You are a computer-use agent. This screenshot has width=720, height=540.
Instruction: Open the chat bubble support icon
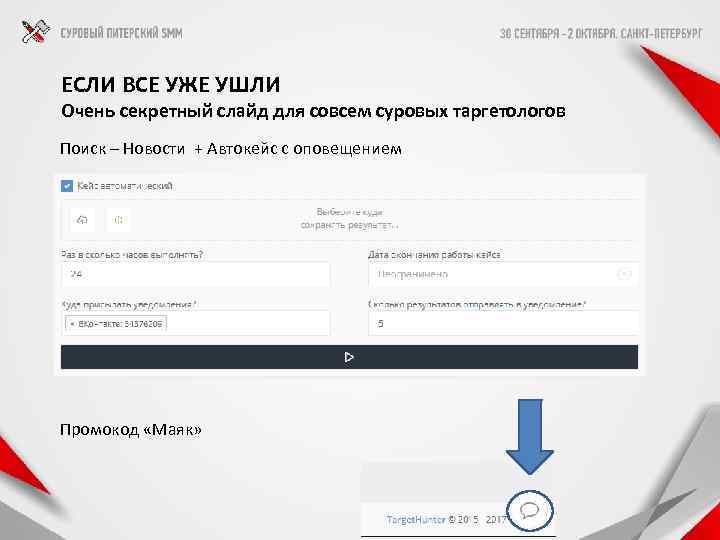point(530,510)
